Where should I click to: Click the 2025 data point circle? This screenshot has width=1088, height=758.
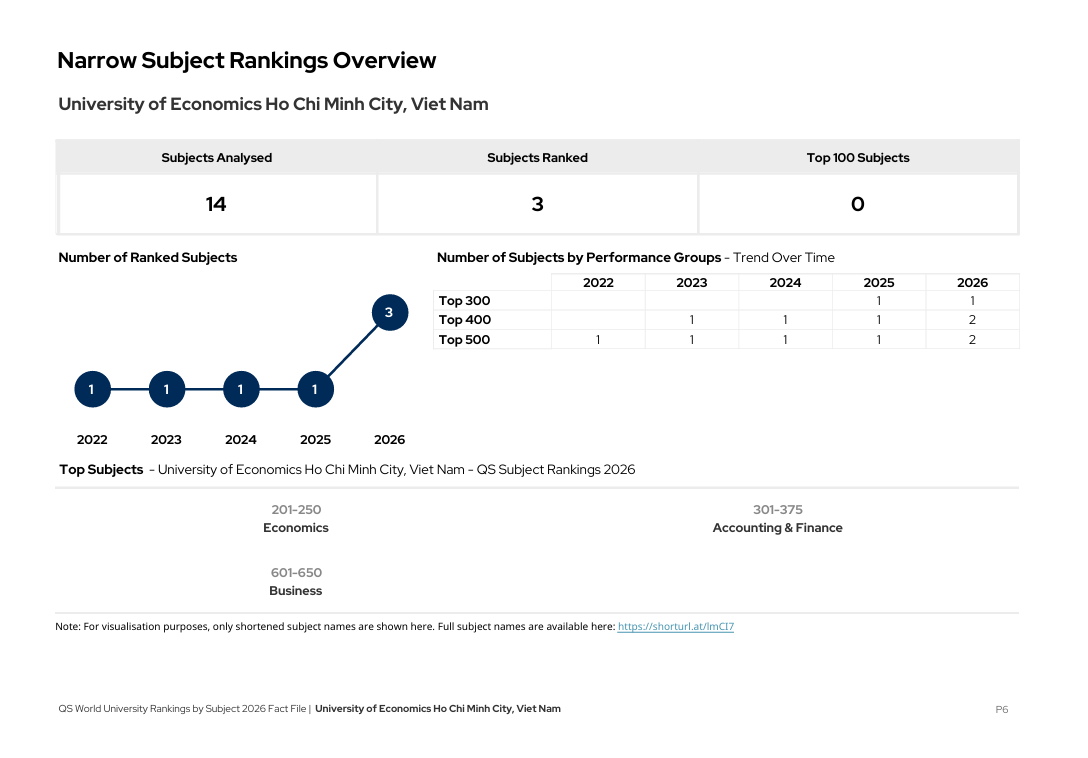click(x=315, y=389)
